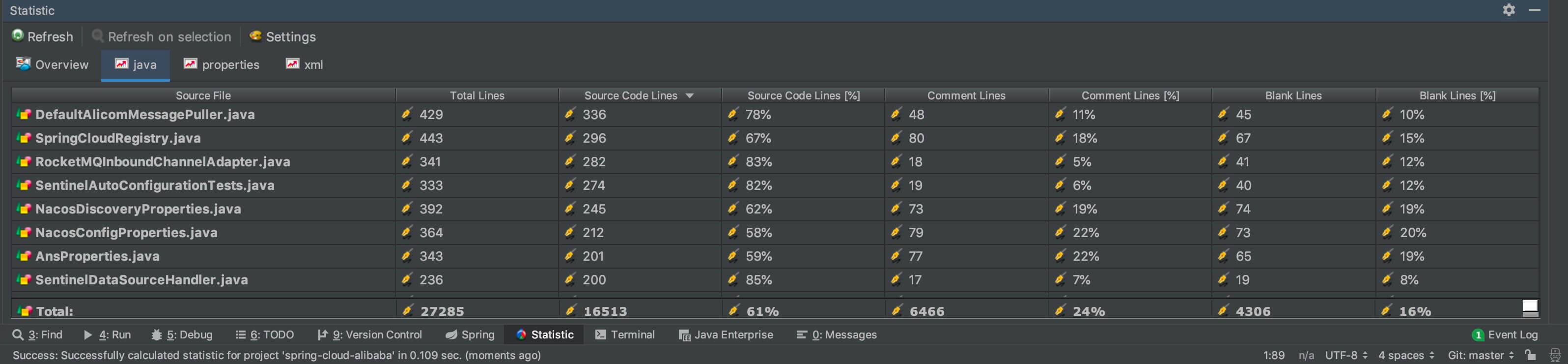Image resolution: width=1568 pixels, height=364 pixels.
Task: Open the Event Log notification badge
Action: point(1477,335)
